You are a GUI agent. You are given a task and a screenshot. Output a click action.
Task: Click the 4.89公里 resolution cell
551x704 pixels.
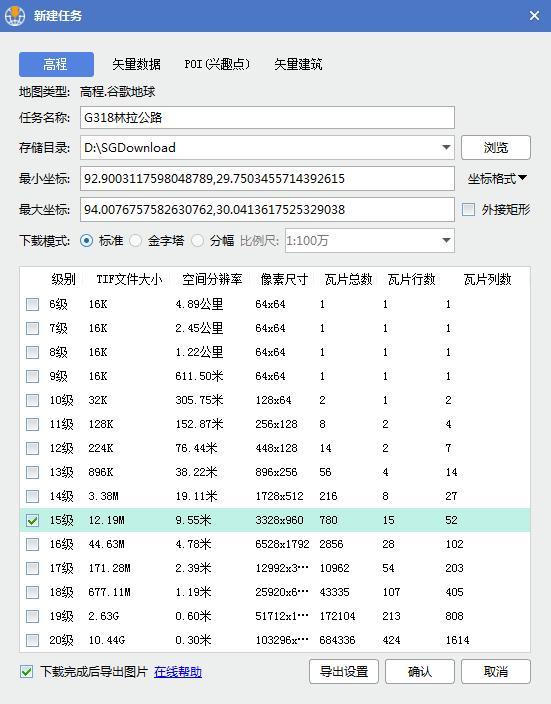pos(199,304)
